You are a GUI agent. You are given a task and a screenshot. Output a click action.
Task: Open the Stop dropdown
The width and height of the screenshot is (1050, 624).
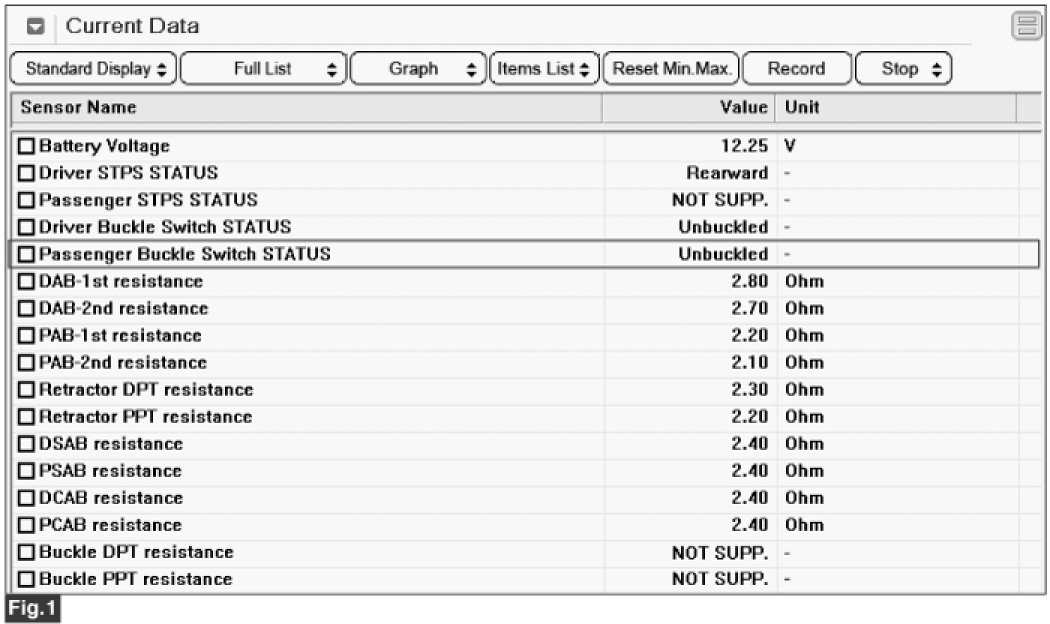[903, 69]
